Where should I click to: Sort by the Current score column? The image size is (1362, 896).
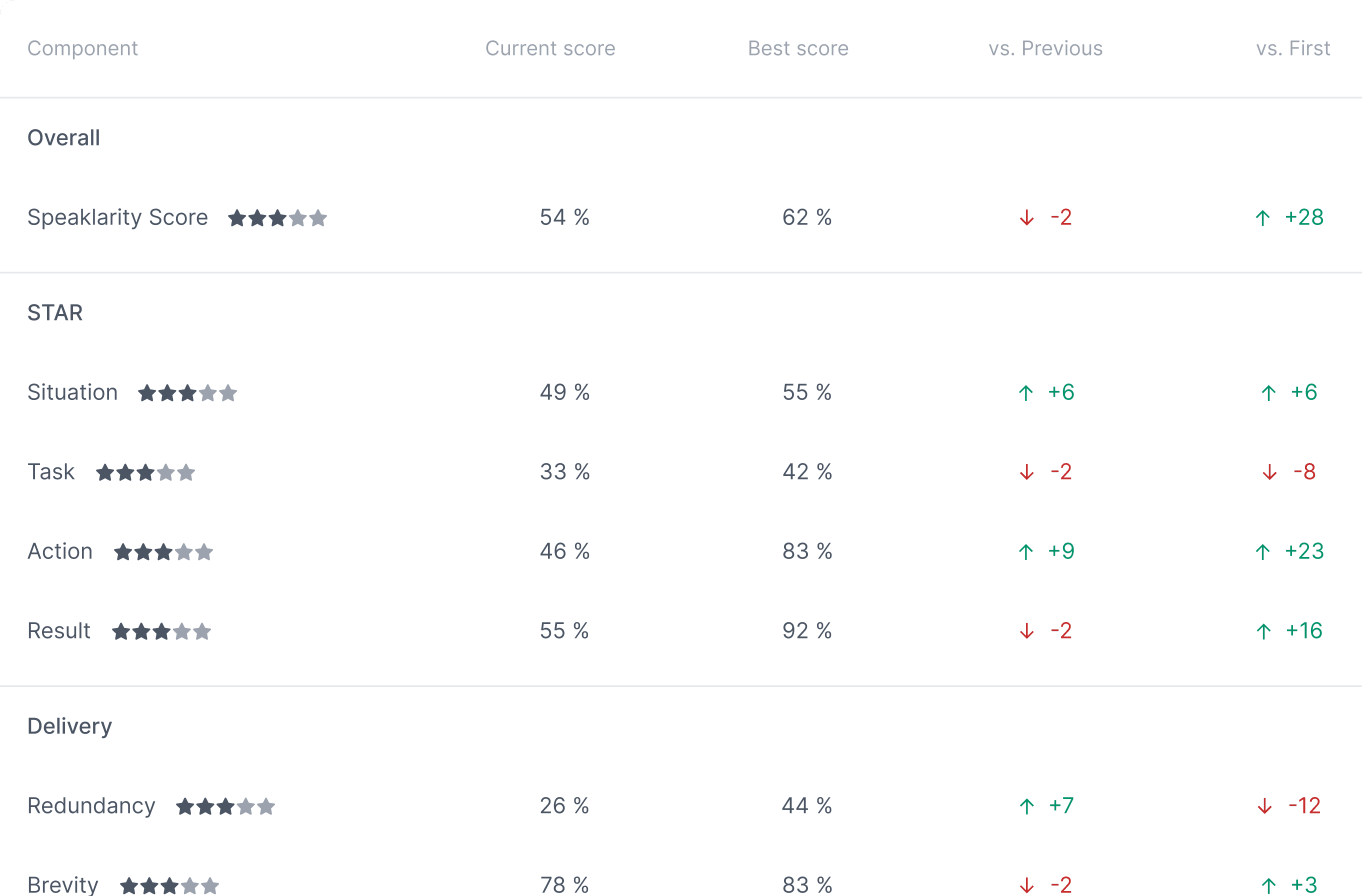tap(550, 48)
